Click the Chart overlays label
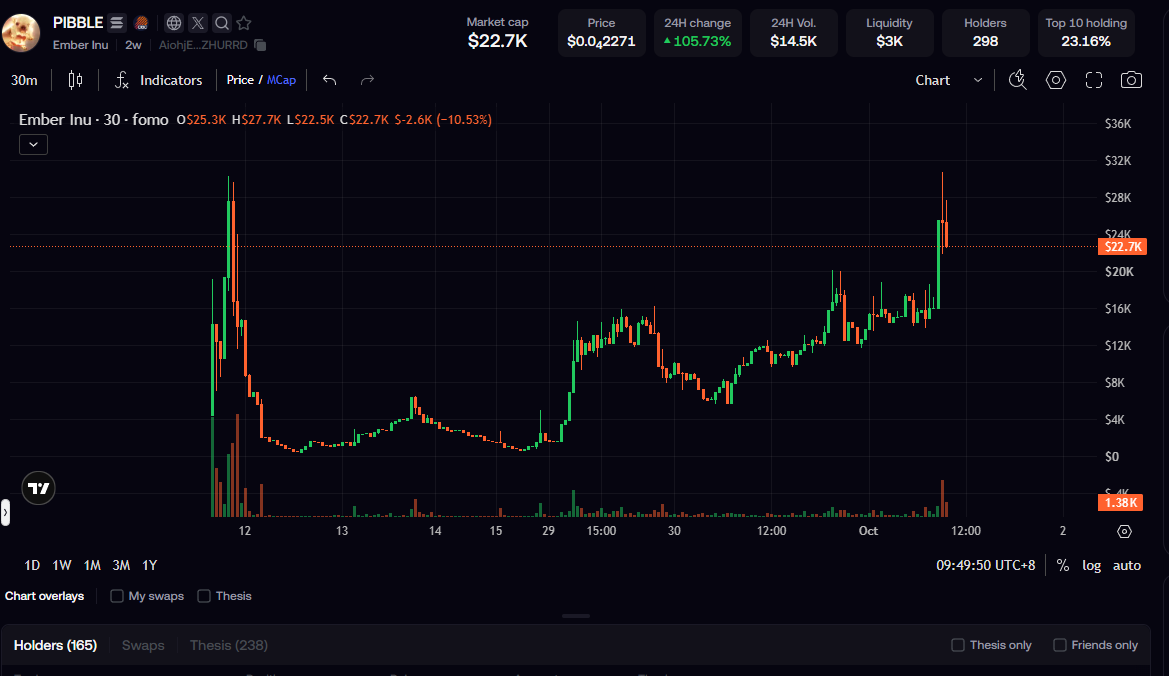Image resolution: width=1169 pixels, height=676 pixels. tap(45, 596)
